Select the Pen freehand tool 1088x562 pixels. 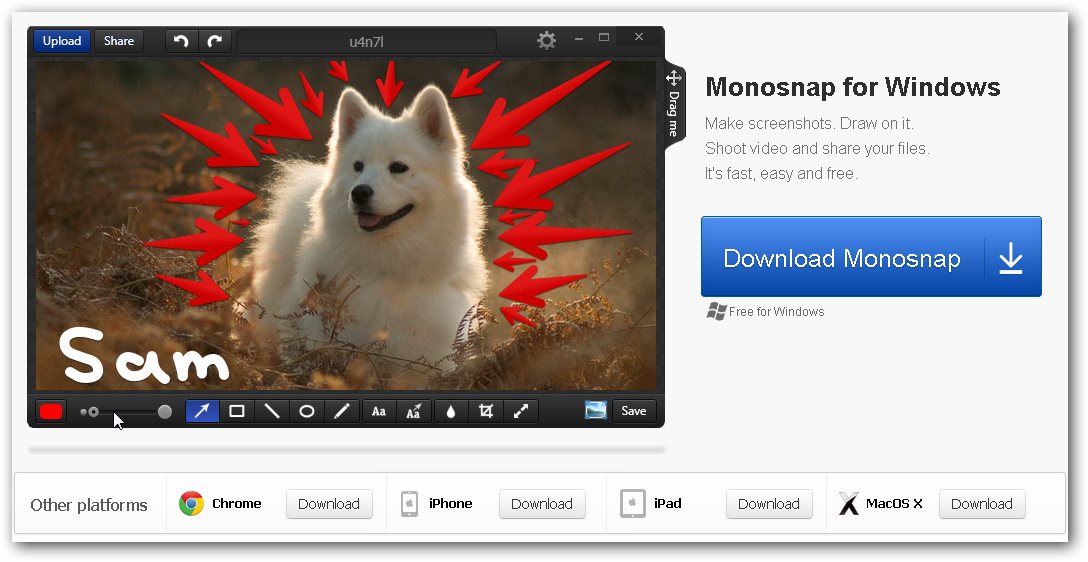(x=341, y=411)
